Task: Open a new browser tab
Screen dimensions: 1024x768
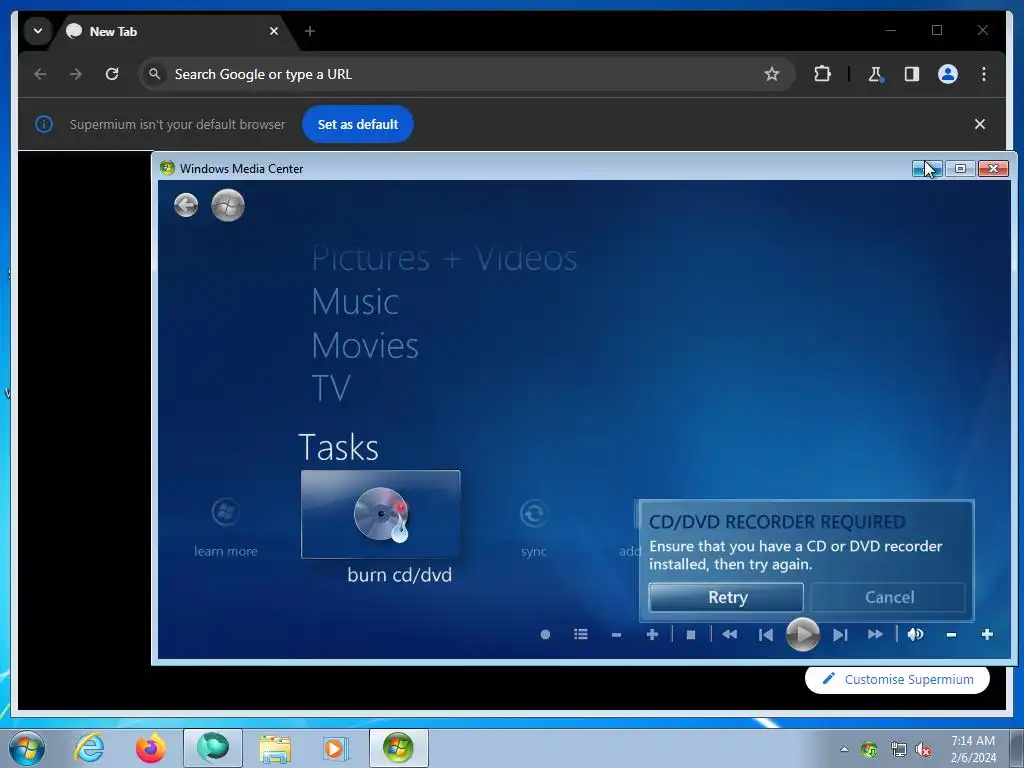Action: [310, 31]
